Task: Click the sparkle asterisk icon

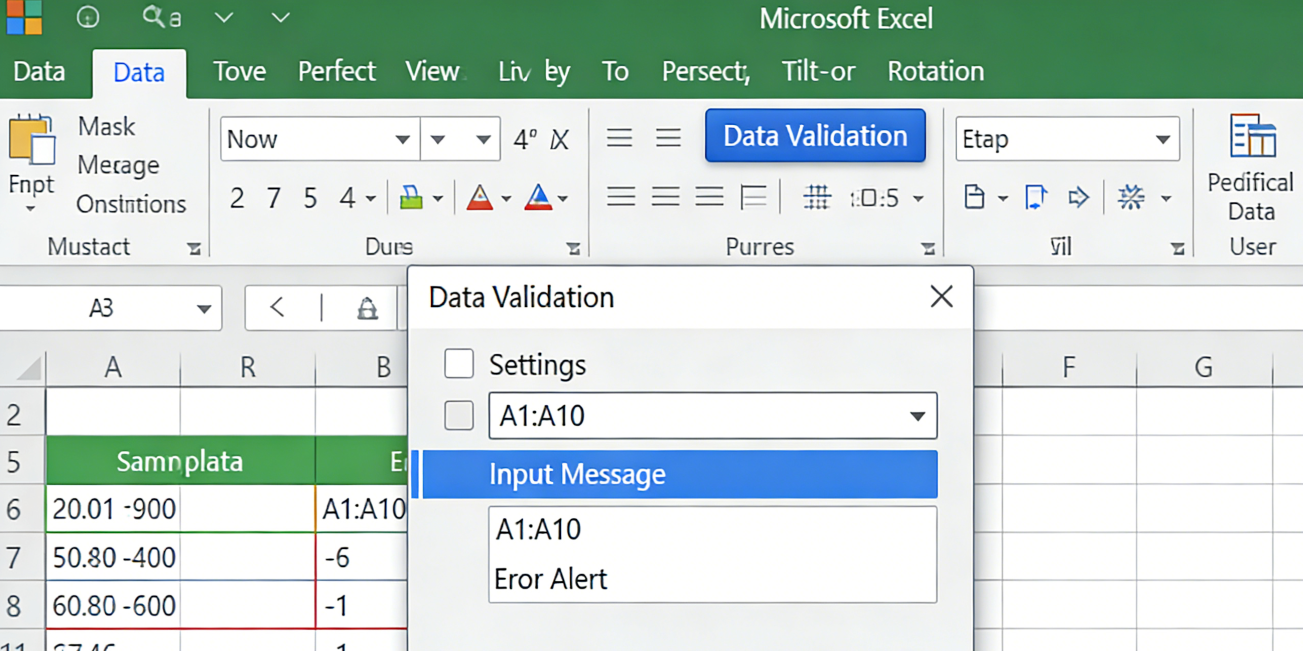Action: (1131, 197)
